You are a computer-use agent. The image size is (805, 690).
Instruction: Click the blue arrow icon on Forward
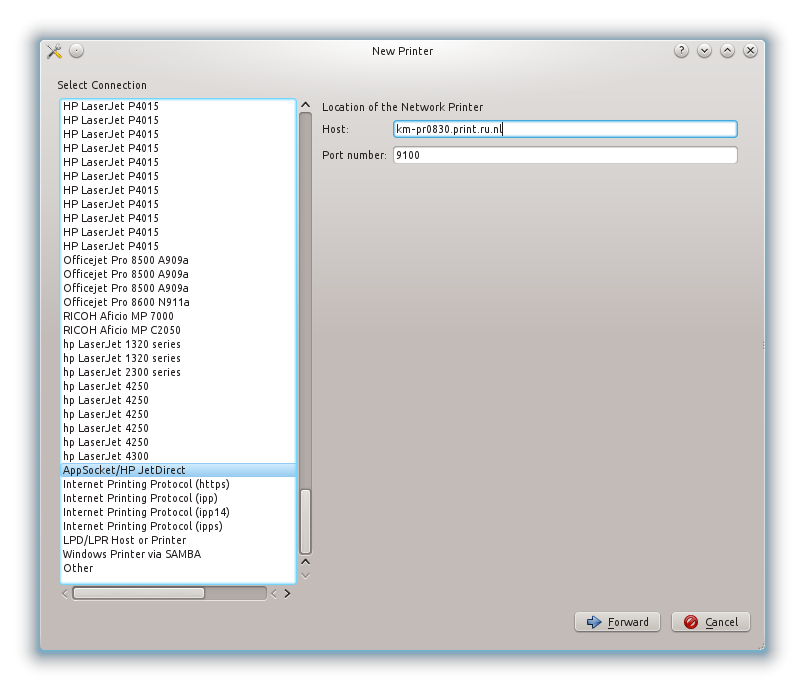[594, 622]
